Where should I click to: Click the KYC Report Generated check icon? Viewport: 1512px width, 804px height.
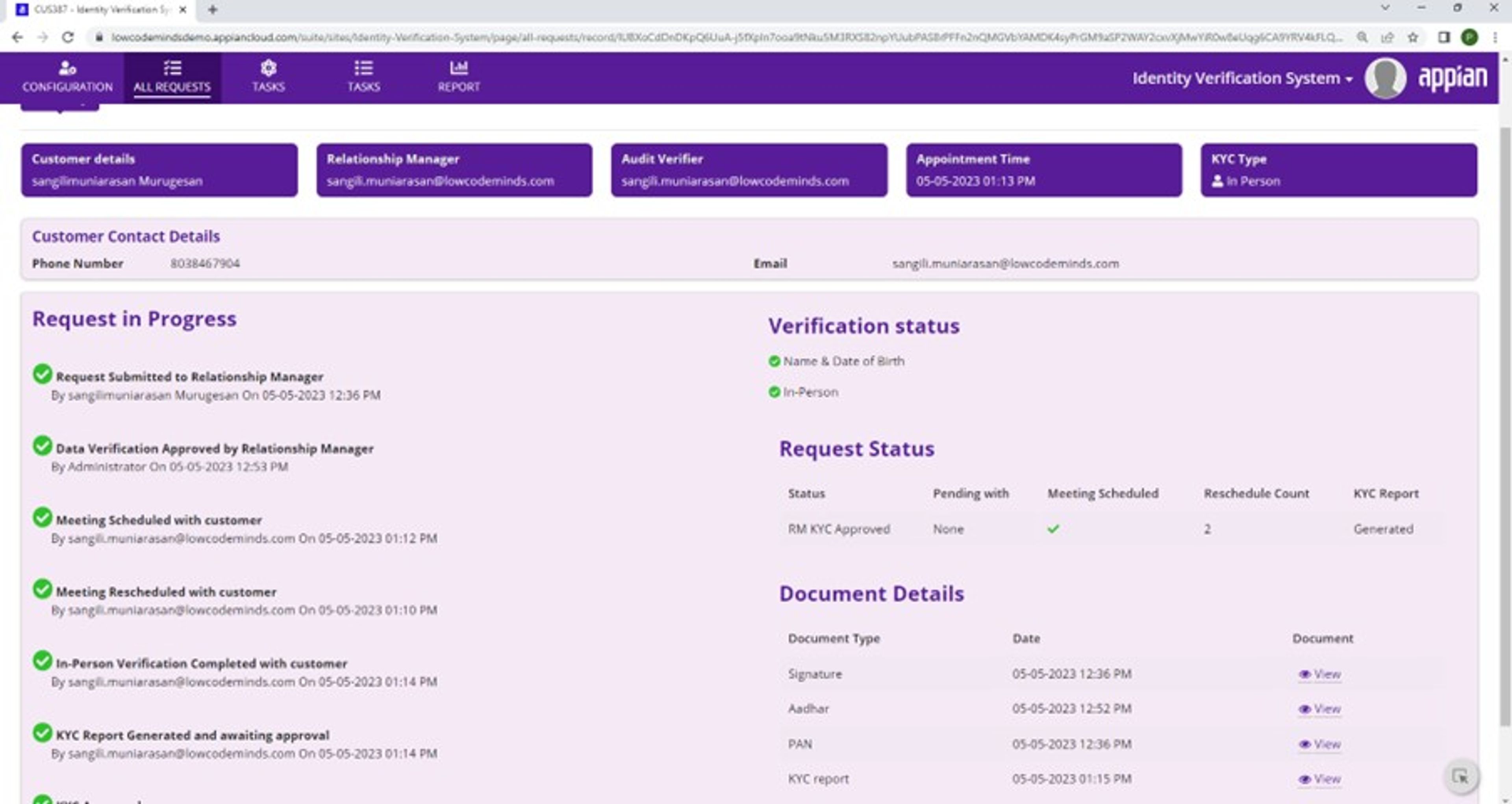pyautogui.click(x=42, y=732)
